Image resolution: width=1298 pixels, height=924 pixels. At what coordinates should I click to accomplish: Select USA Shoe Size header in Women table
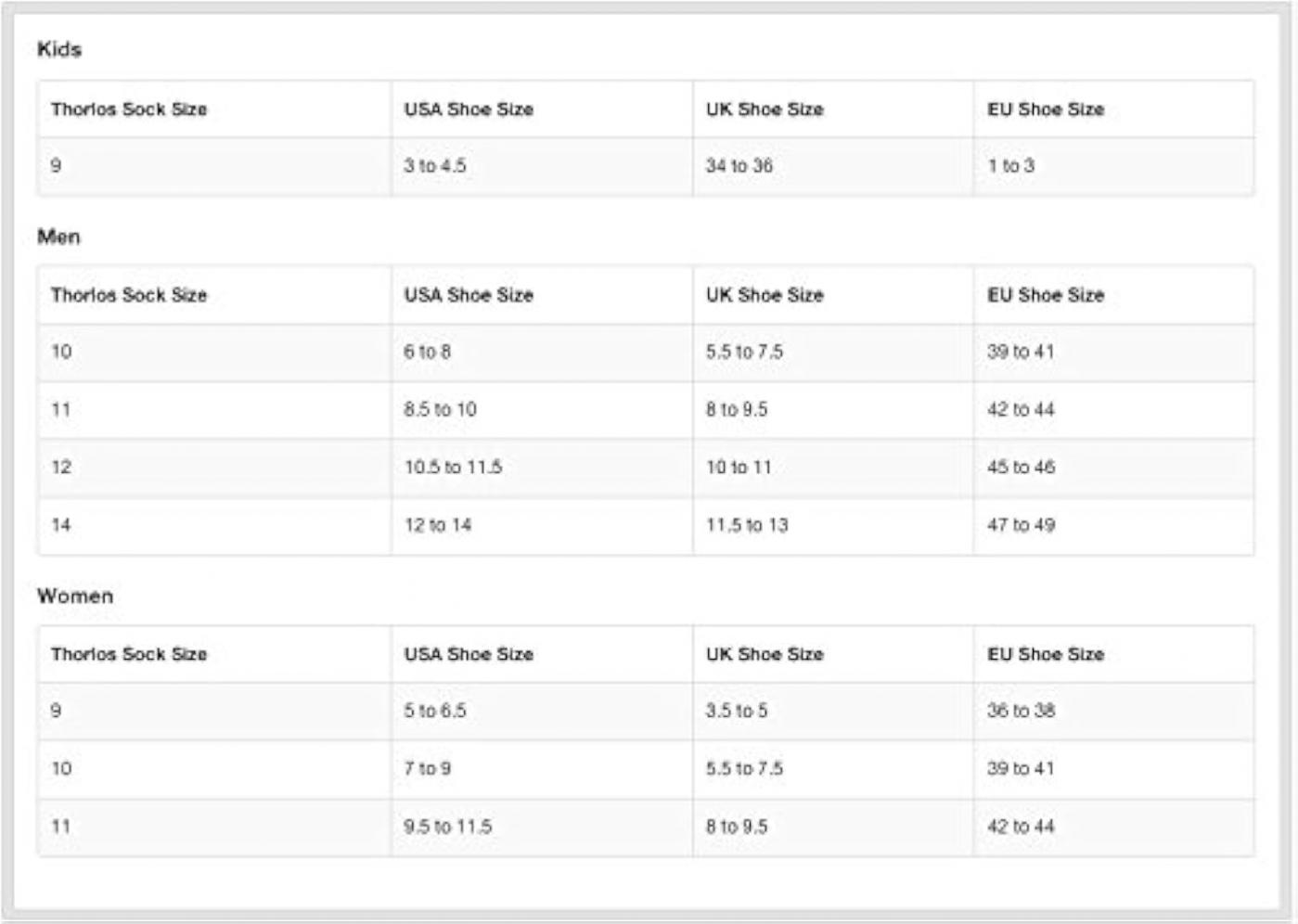[x=469, y=654]
